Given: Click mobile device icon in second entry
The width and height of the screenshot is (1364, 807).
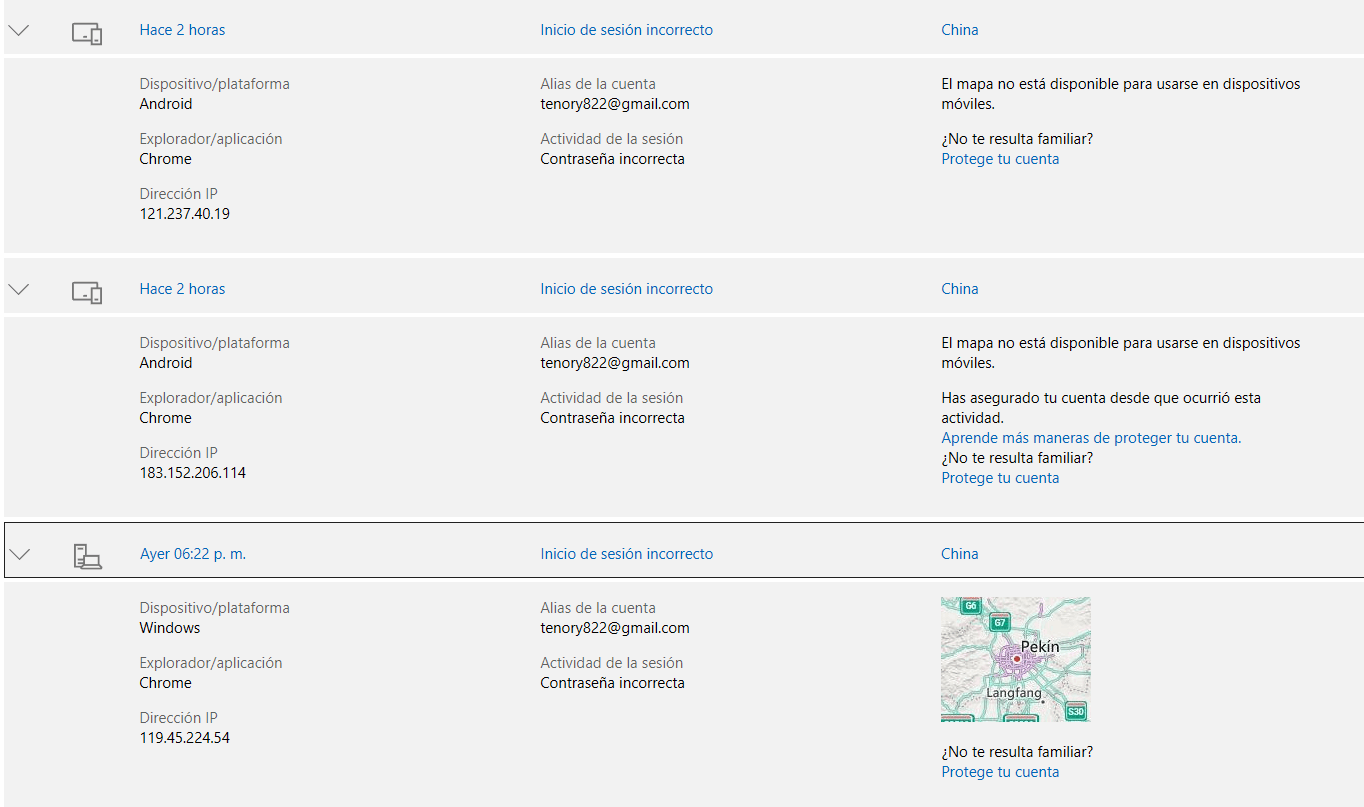Looking at the screenshot, I should (x=87, y=292).
